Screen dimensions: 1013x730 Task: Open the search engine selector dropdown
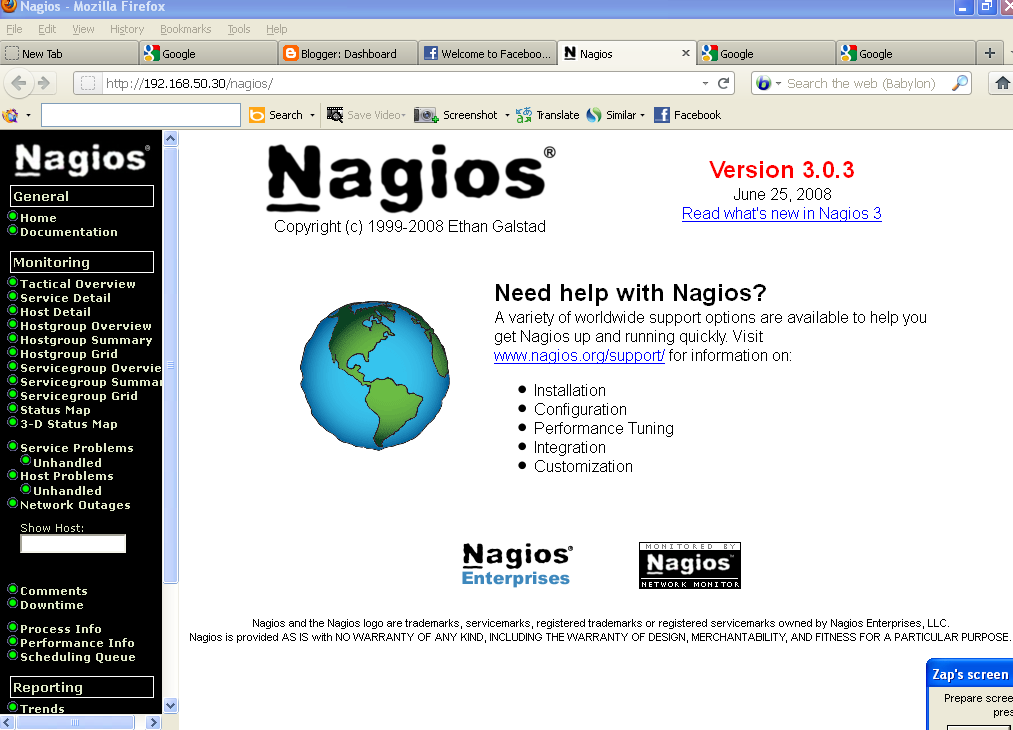click(x=778, y=83)
